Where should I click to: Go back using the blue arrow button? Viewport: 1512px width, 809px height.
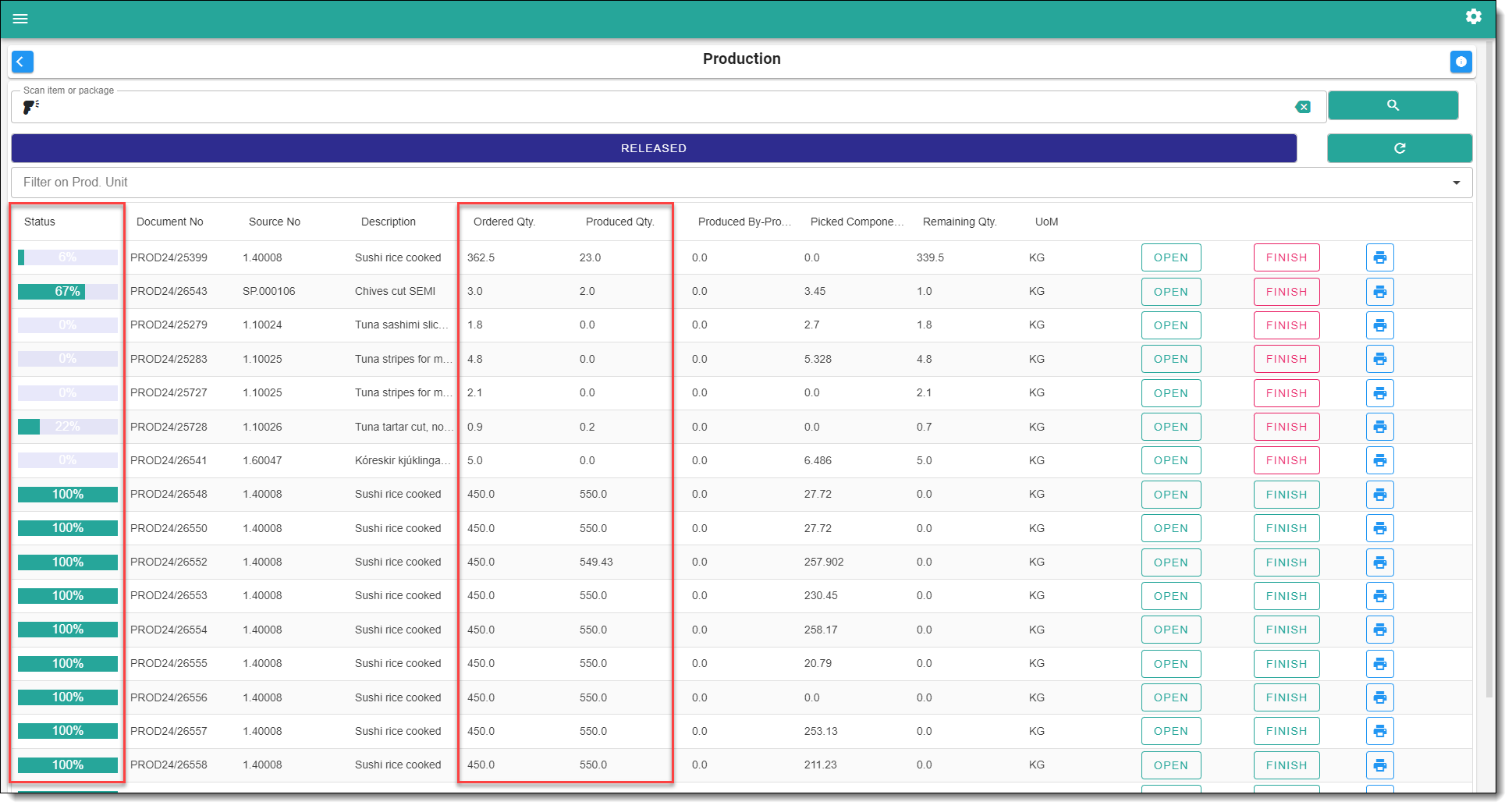coord(22,62)
